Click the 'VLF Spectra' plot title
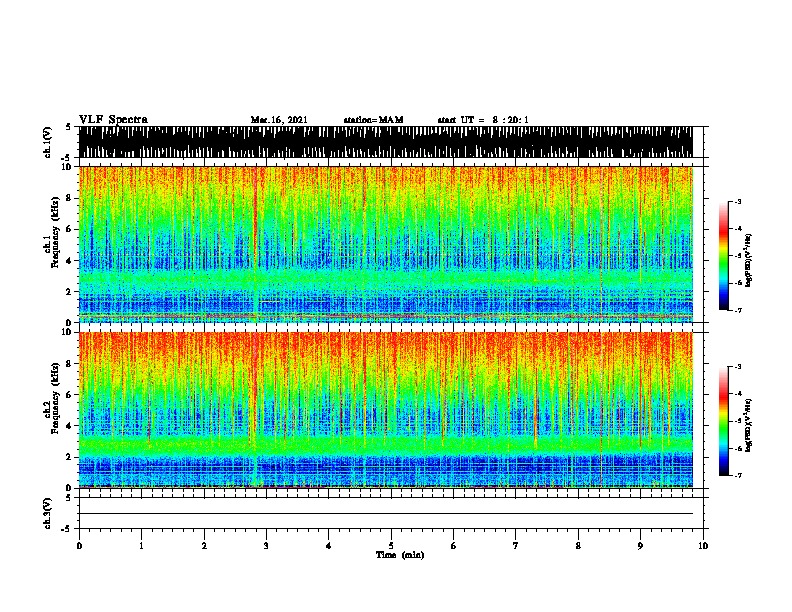 click(113, 120)
